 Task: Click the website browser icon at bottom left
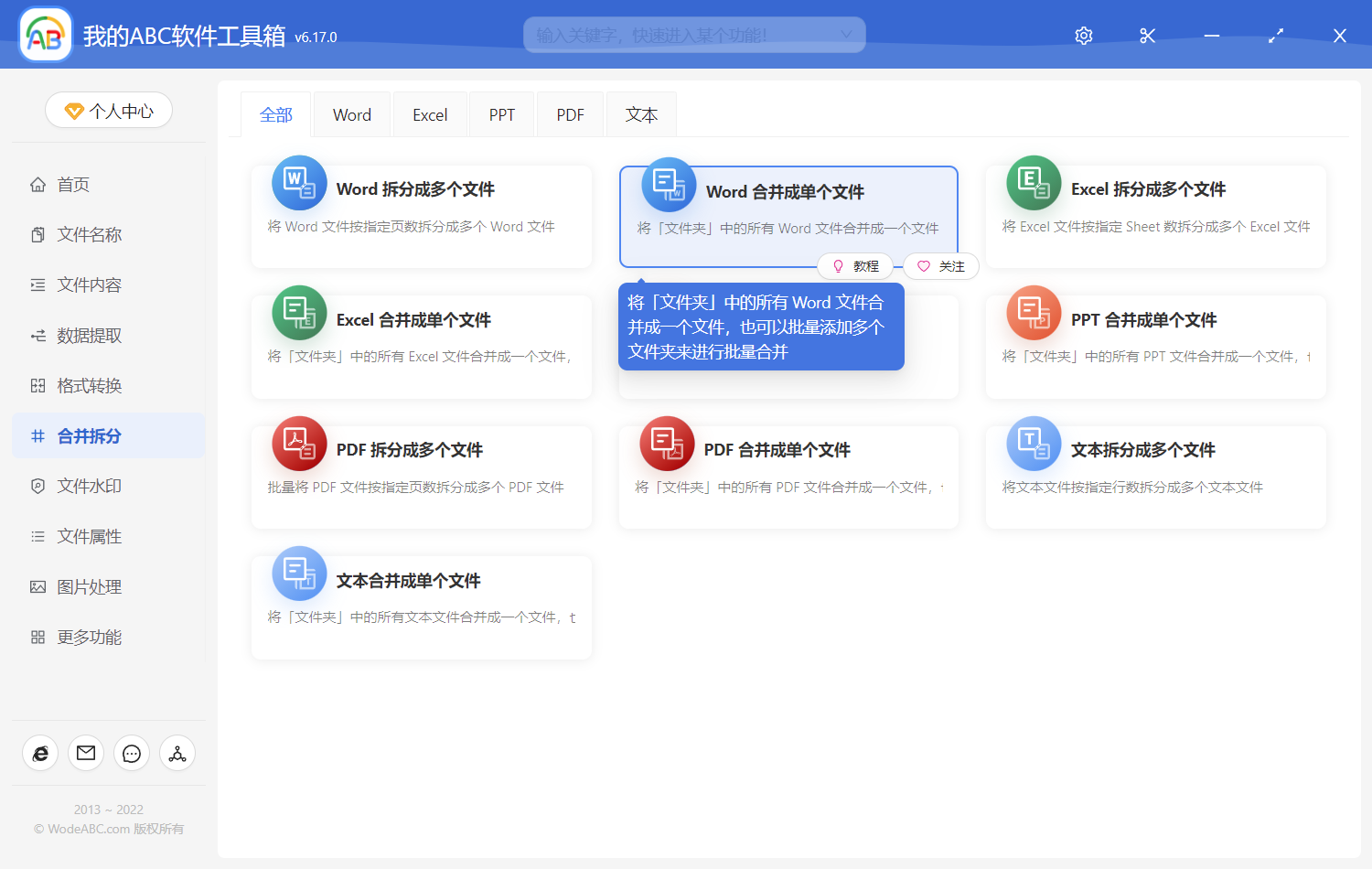pyautogui.click(x=40, y=753)
